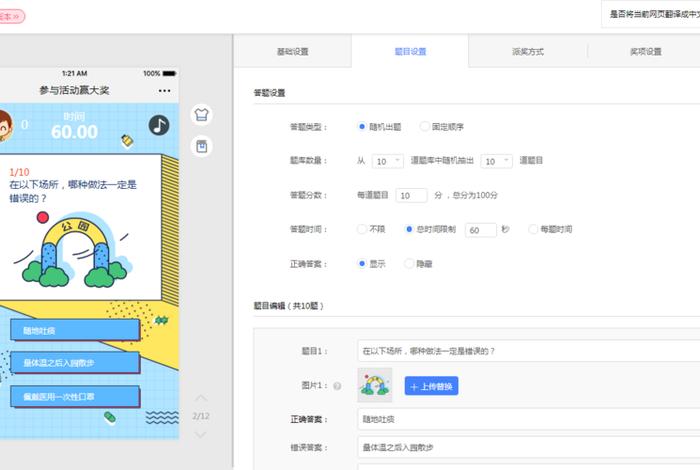
Task: Go to the previous preview page with the up chevron
Action: tap(201, 397)
